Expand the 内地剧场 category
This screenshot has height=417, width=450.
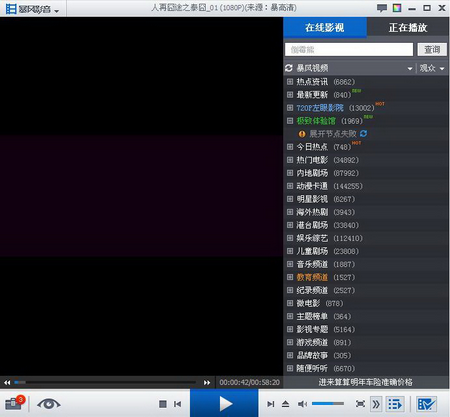(x=290, y=173)
